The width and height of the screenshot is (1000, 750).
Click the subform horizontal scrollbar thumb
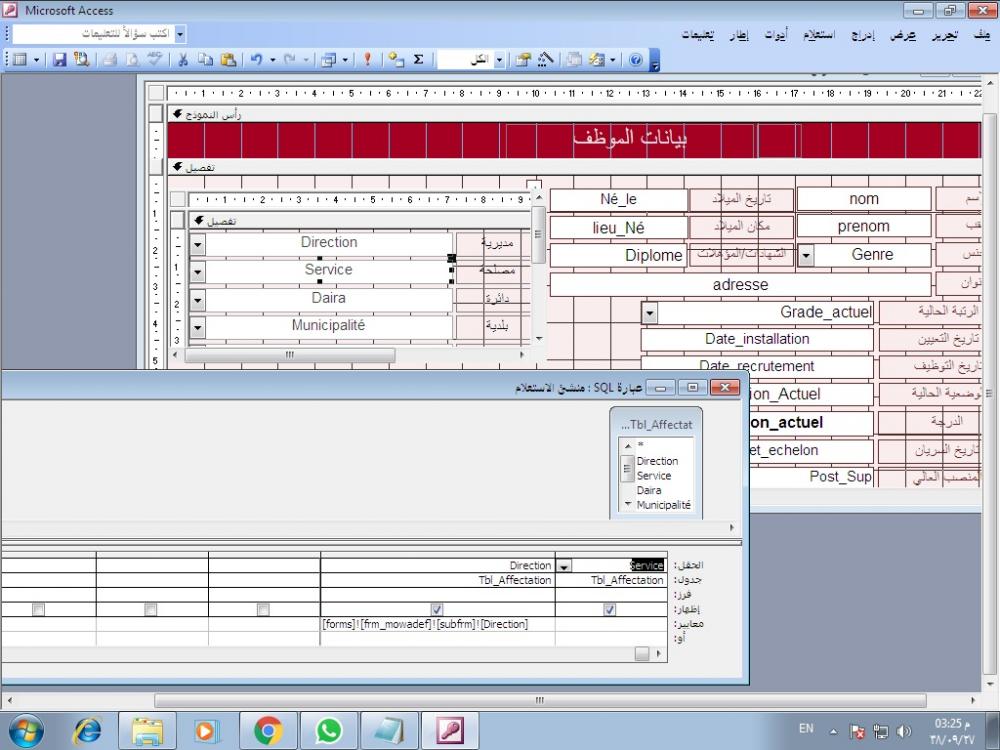point(290,355)
